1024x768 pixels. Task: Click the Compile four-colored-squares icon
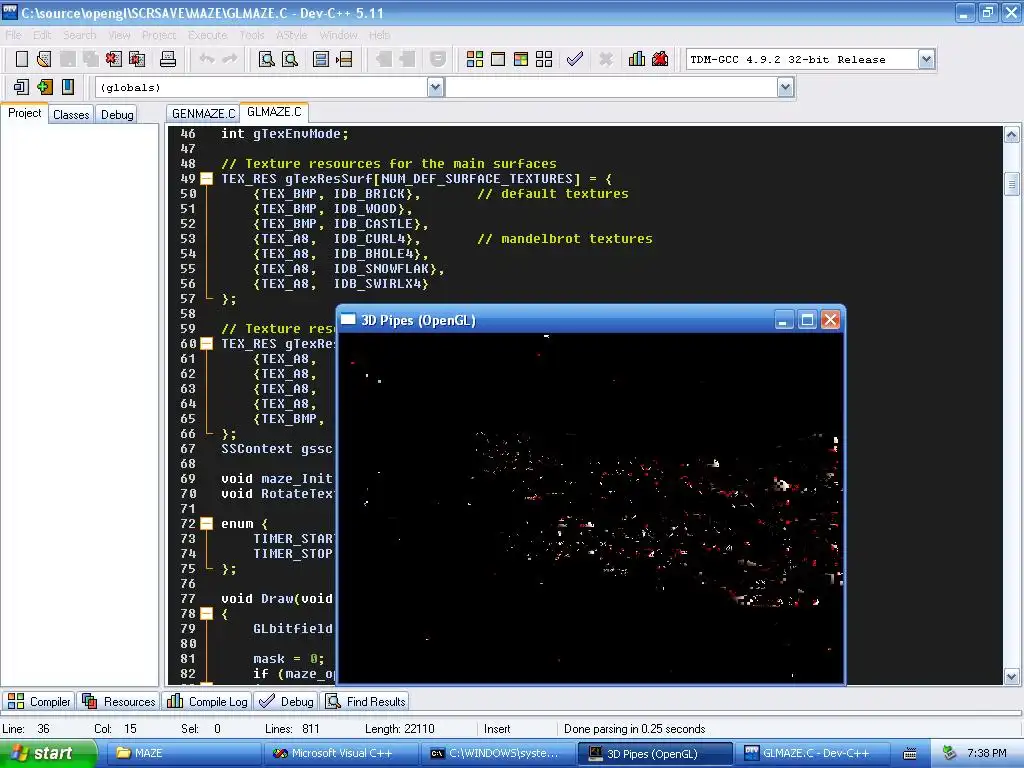click(x=475, y=59)
